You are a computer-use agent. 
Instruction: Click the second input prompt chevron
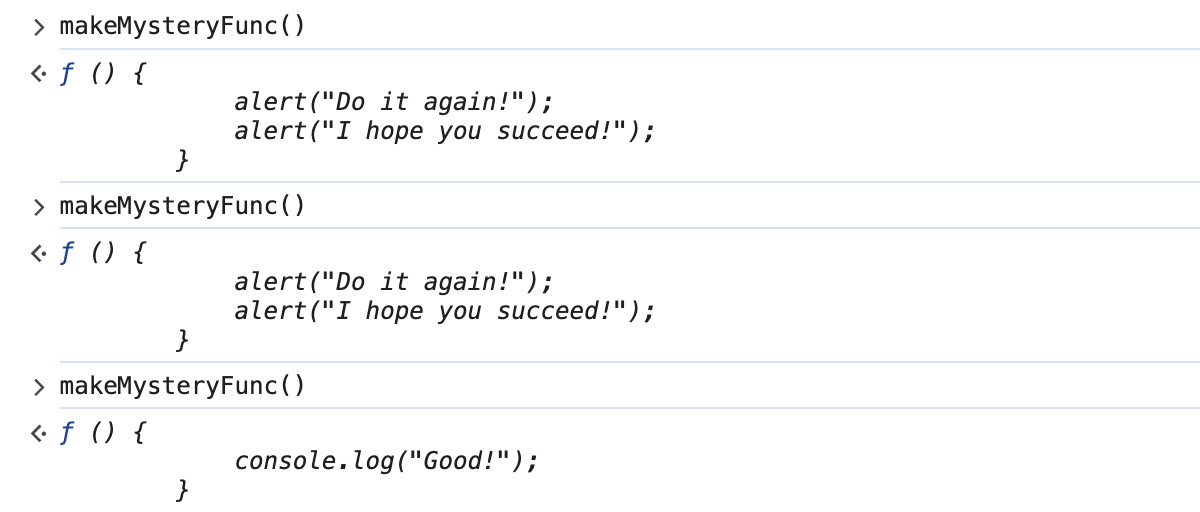click(39, 207)
